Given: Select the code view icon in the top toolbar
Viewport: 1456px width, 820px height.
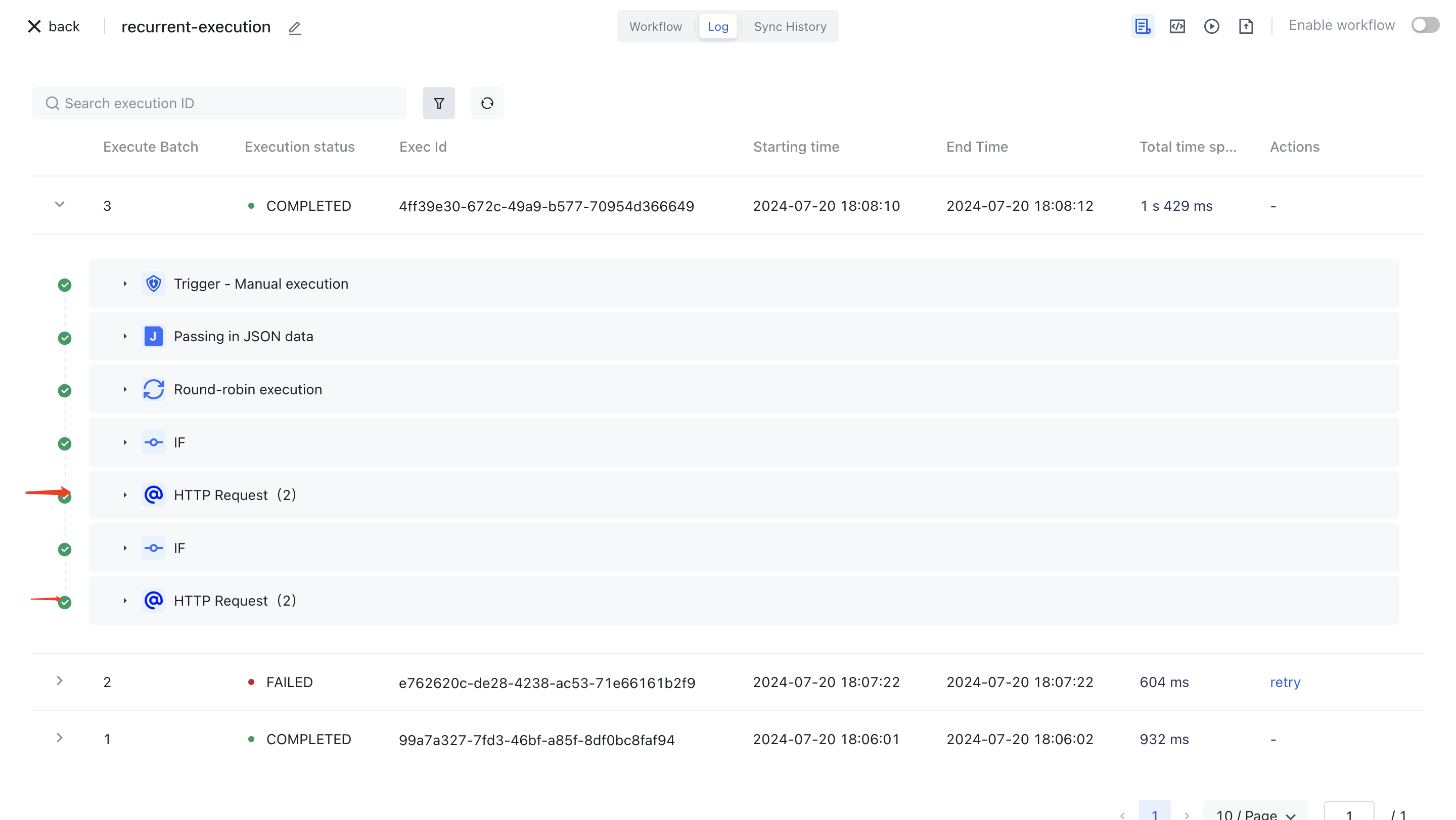Looking at the screenshot, I should point(1177,26).
